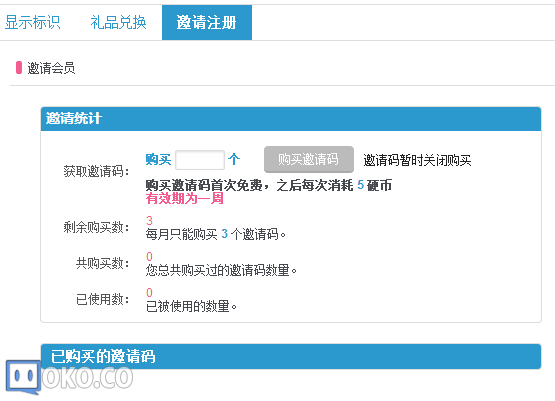Click the remaining purchase count number 3

[149, 220]
